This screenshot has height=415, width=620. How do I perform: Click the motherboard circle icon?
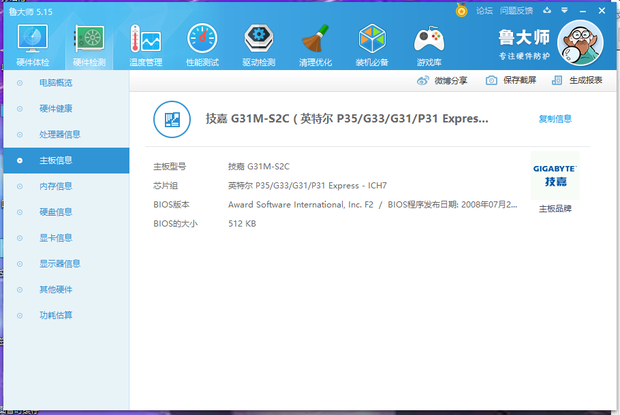click(x=172, y=119)
